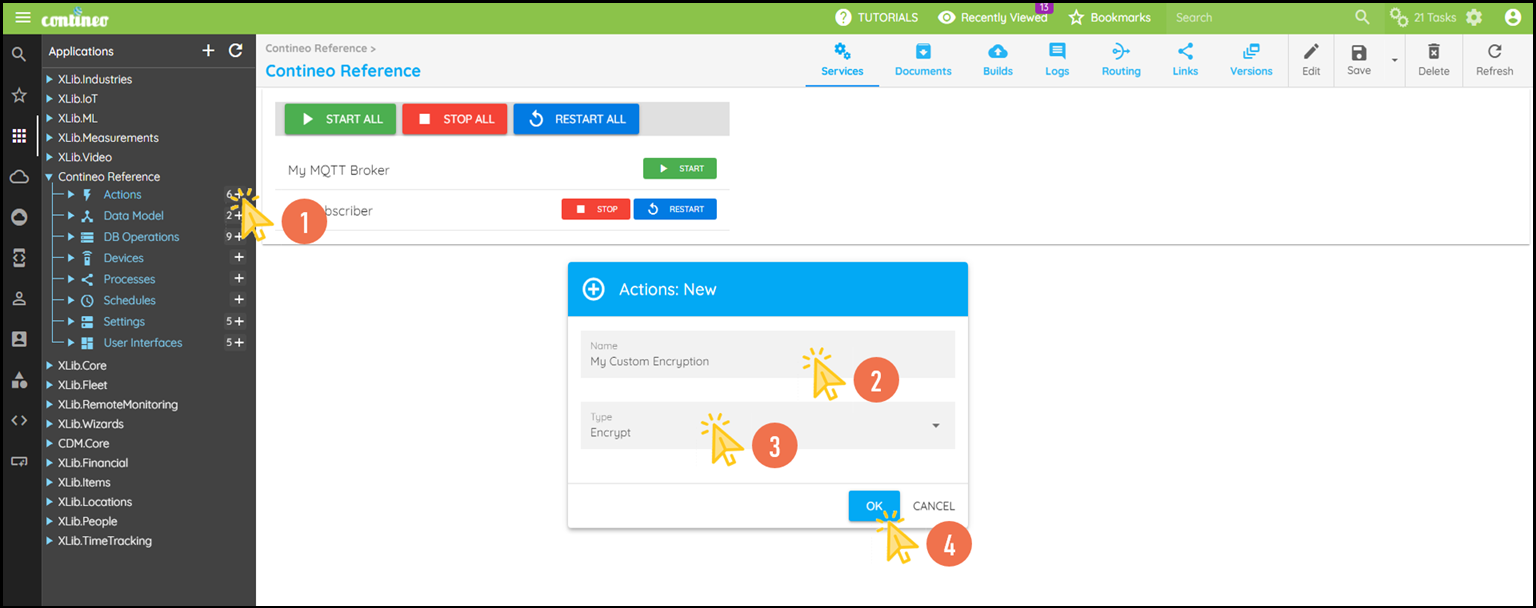Refresh the Applications tree list
Image resolution: width=1536 pixels, height=608 pixels.
coord(236,51)
